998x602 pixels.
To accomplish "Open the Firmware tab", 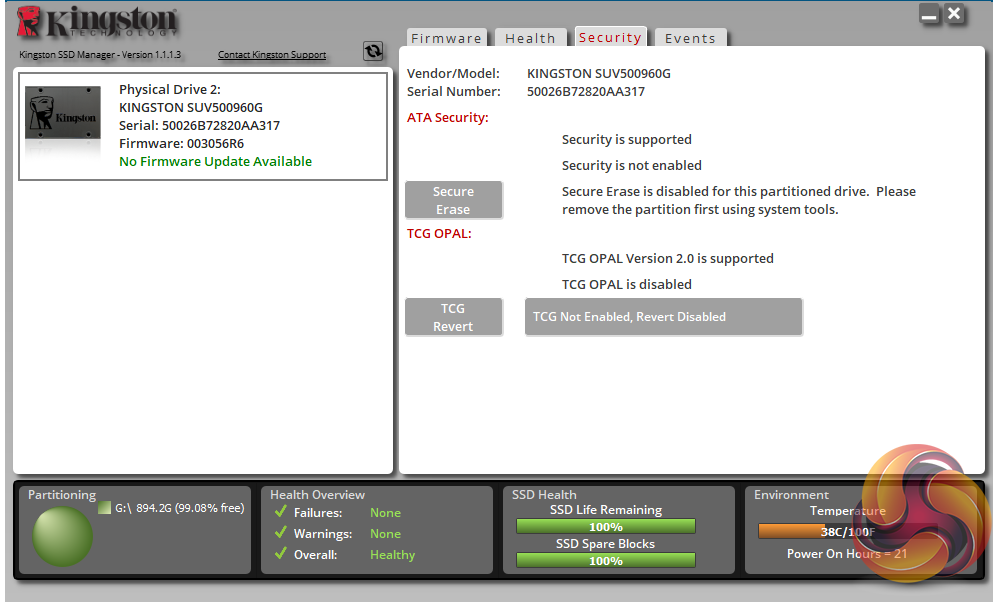I will pos(446,38).
